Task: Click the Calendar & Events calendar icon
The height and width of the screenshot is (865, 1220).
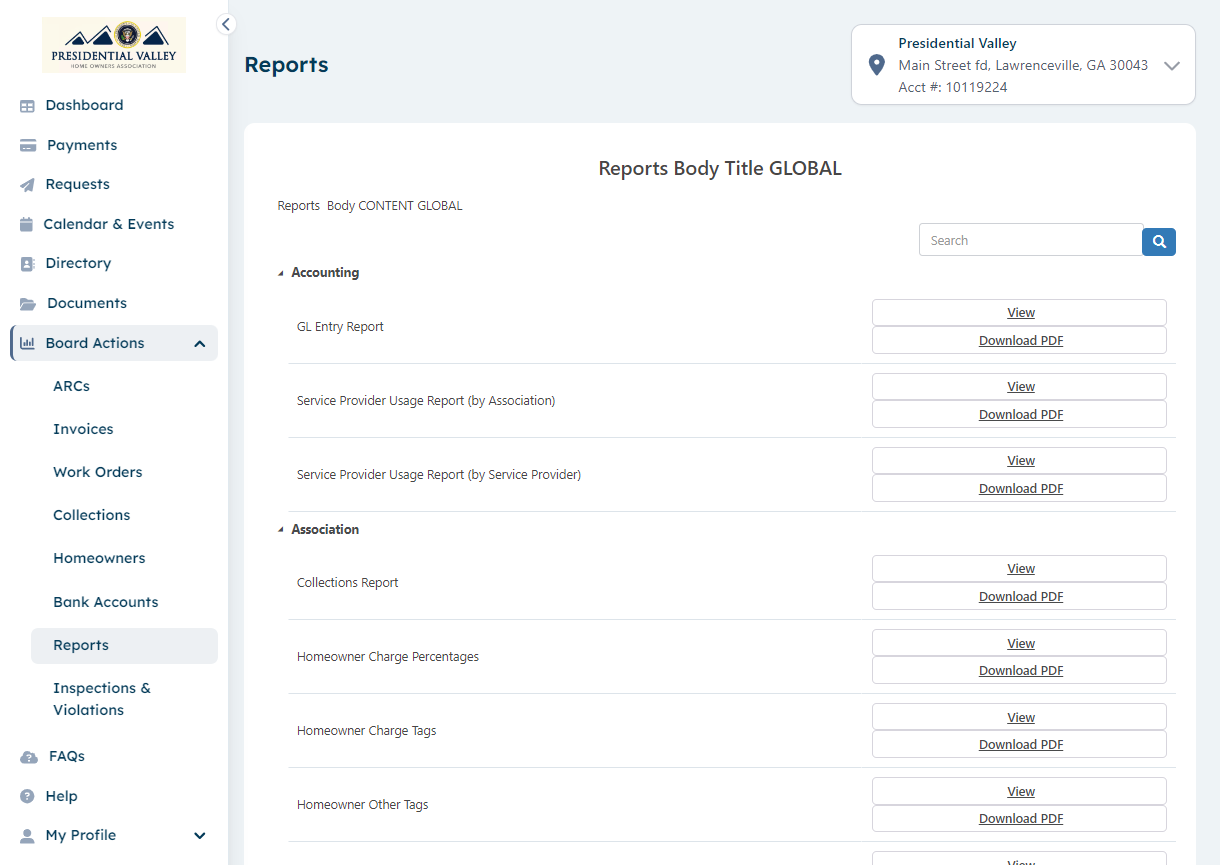Action: 26,225
